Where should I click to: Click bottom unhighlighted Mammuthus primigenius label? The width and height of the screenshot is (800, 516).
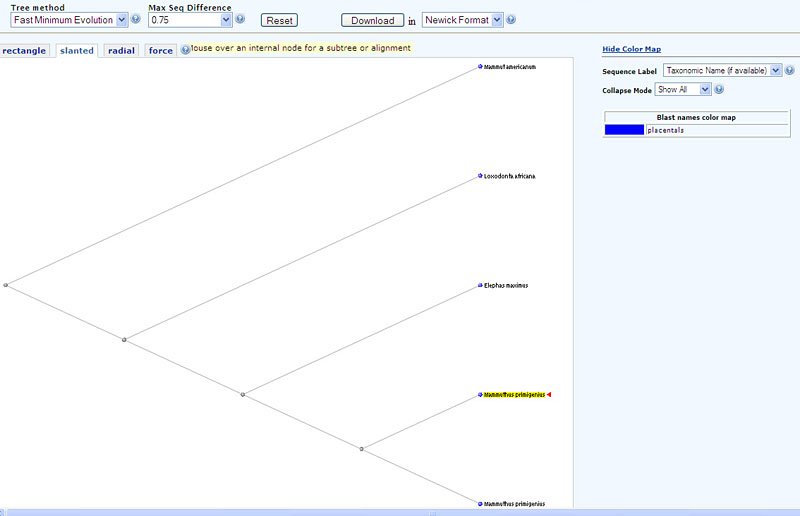514,504
